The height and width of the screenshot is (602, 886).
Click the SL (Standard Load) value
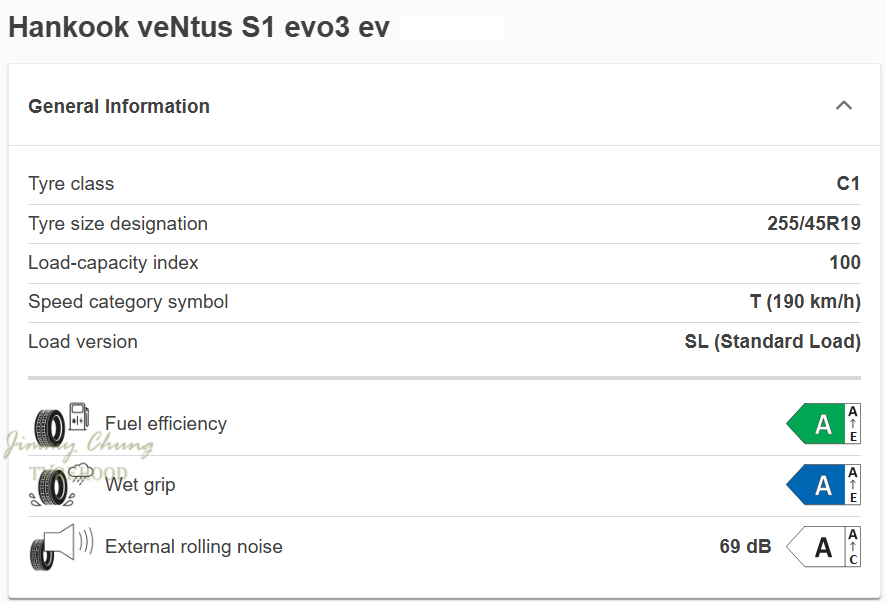pyautogui.click(x=772, y=342)
